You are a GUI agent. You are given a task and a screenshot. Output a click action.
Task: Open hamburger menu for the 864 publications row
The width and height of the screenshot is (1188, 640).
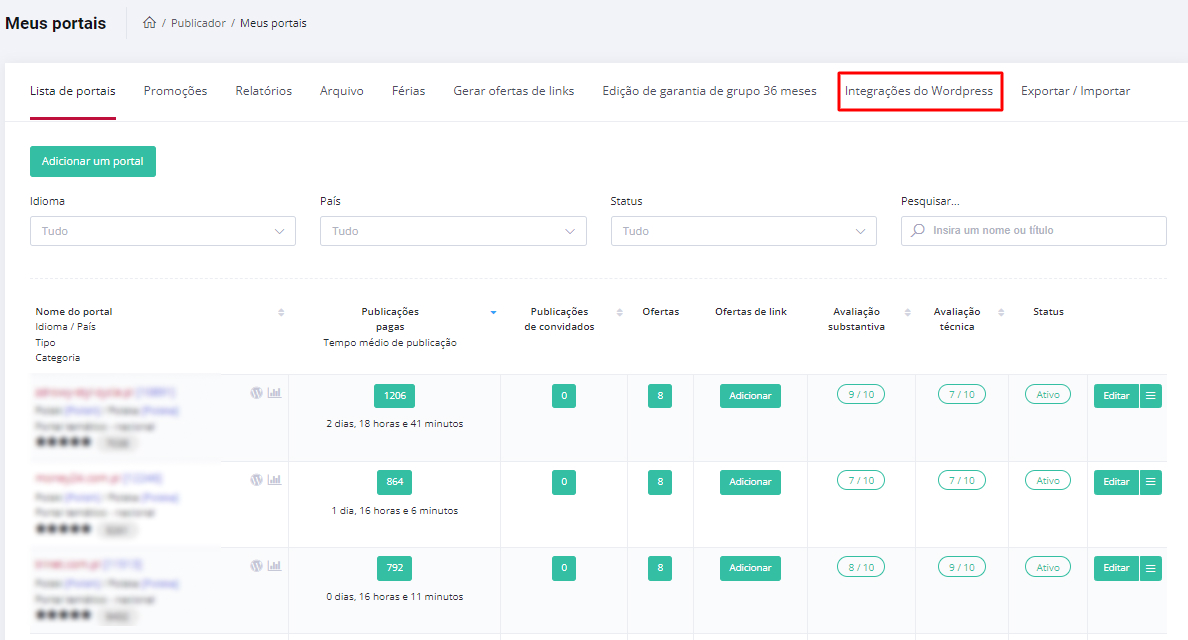pos(1150,482)
